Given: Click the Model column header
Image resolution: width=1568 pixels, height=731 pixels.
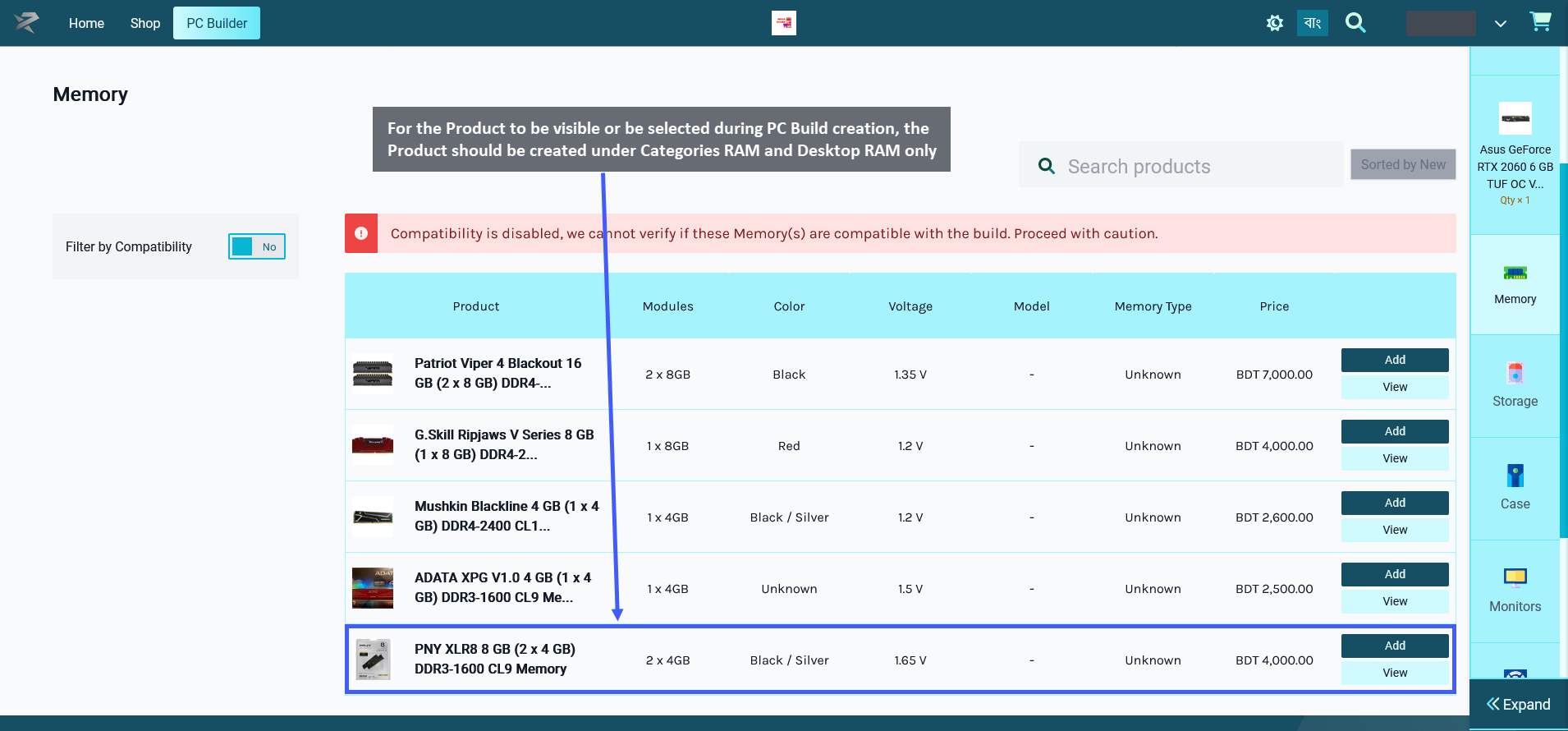Looking at the screenshot, I should tap(1031, 306).
